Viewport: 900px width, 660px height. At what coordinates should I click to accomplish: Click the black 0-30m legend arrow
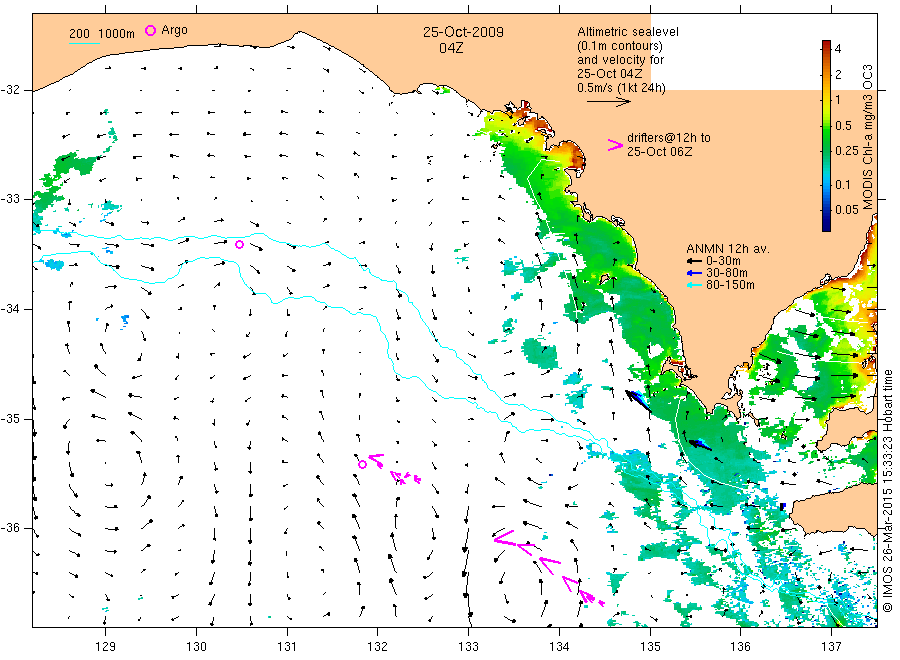pyautogui.click(x=695, y=261)
